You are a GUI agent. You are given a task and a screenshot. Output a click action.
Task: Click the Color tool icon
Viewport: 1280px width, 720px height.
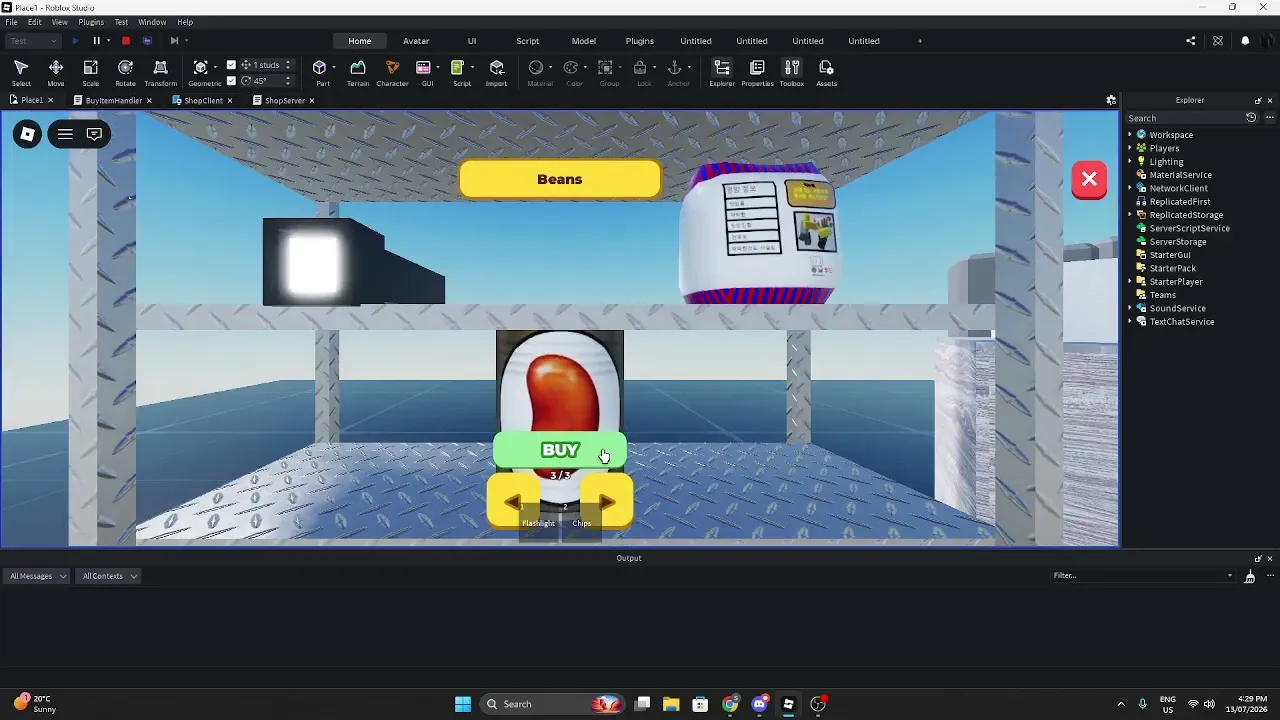point(571,68)
